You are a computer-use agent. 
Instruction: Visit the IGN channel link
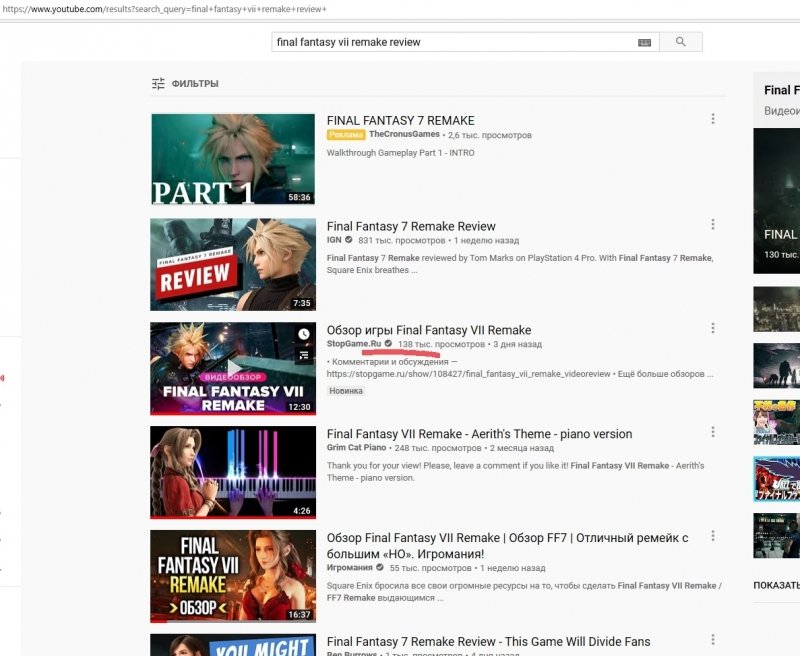click(334, 240)
